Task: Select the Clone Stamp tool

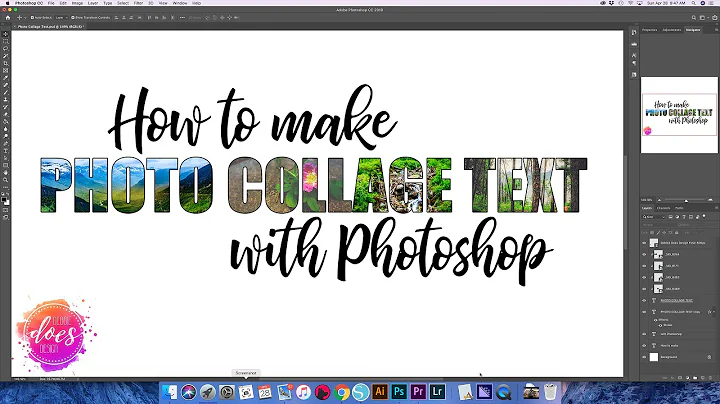Action: 6,99
